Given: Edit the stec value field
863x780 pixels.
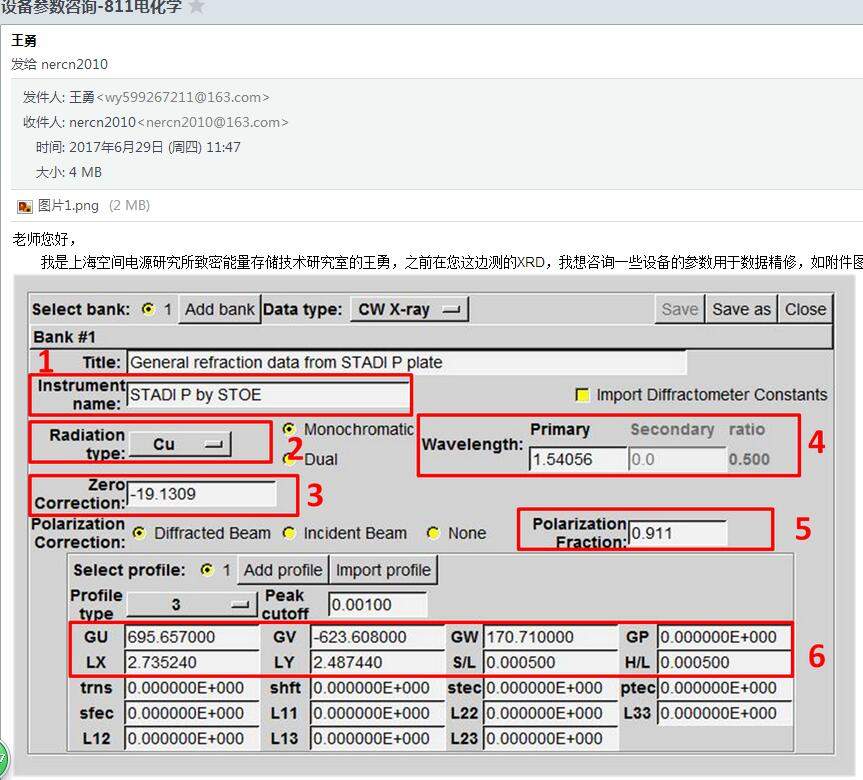Looking at the screenshot, I should pyautogui.click(x=550, y=688).
